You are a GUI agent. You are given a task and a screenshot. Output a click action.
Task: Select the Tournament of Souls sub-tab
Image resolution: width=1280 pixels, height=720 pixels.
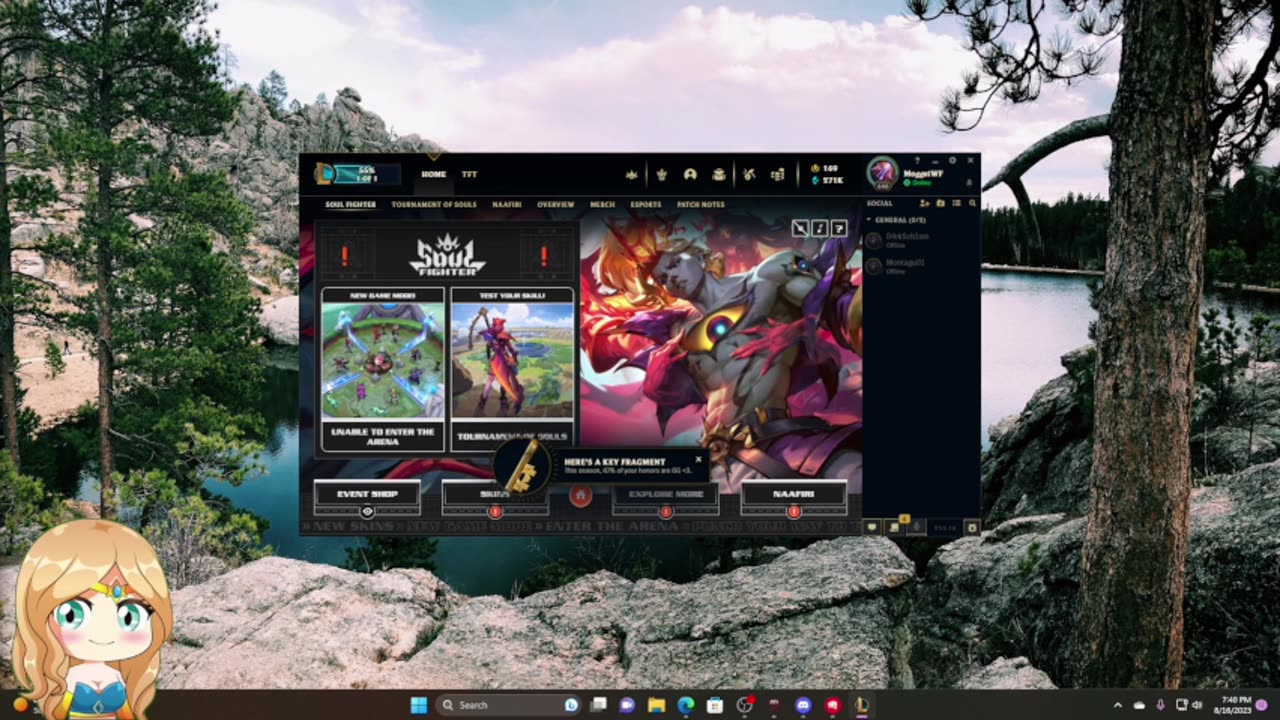433,204
